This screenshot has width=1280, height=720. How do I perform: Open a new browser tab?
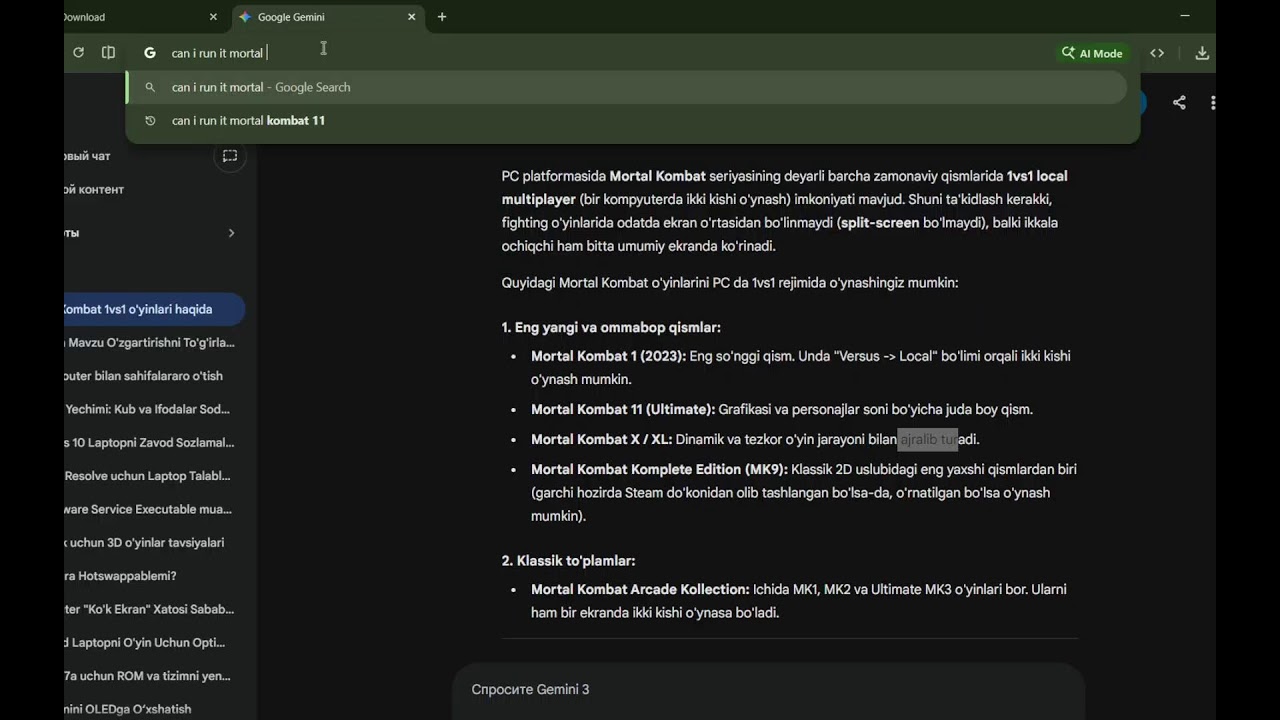coord(442,17)
